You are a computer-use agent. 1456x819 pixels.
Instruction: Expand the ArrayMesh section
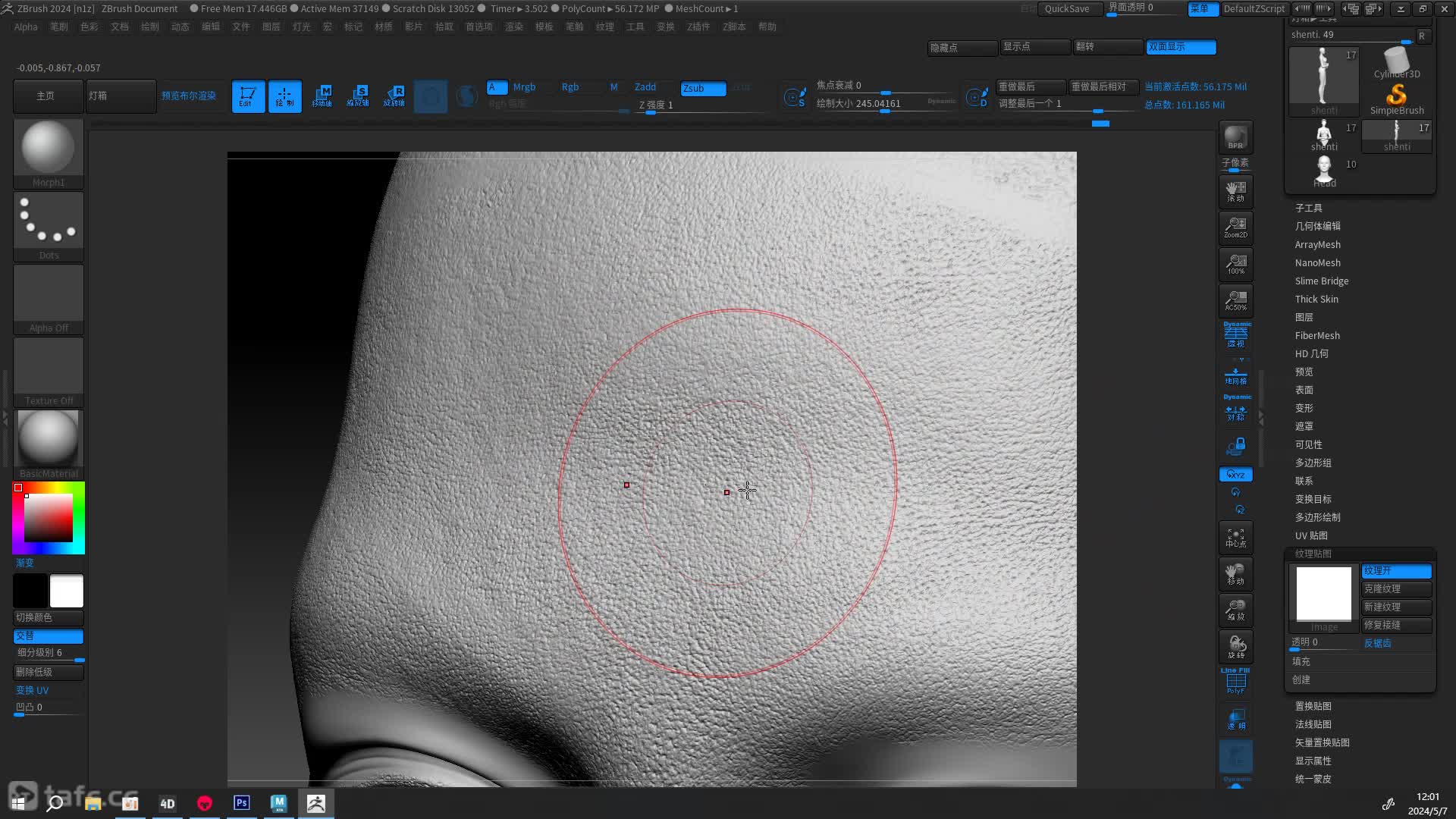click(x=1317, y=244)
